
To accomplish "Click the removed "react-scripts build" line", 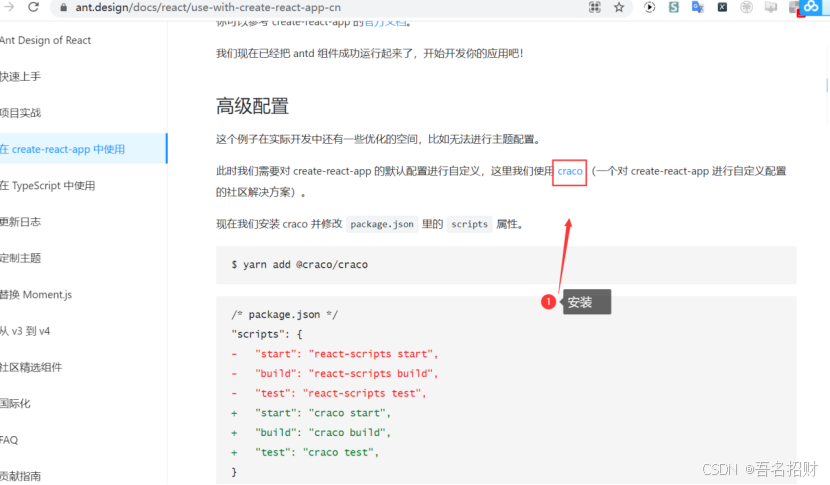I will click(335, 374).
